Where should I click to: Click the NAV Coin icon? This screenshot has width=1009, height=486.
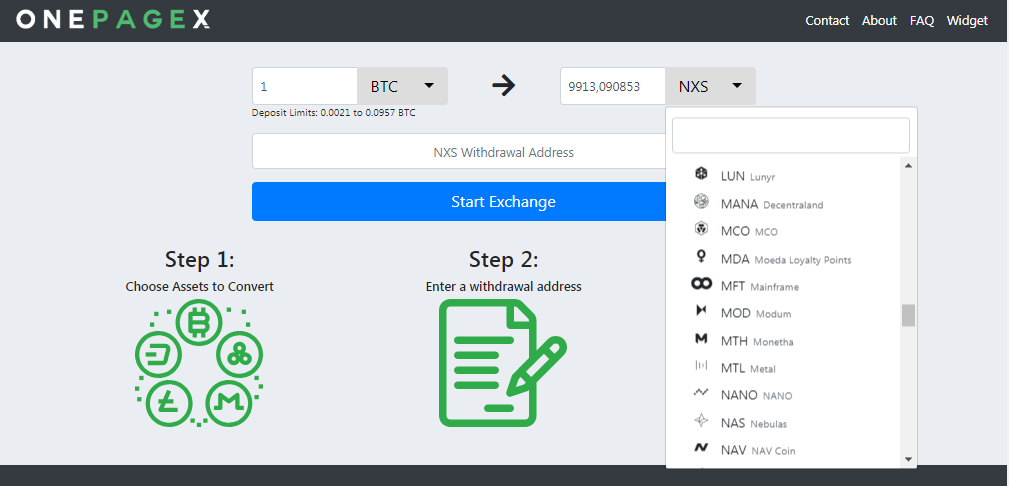(x=701, y=448)
